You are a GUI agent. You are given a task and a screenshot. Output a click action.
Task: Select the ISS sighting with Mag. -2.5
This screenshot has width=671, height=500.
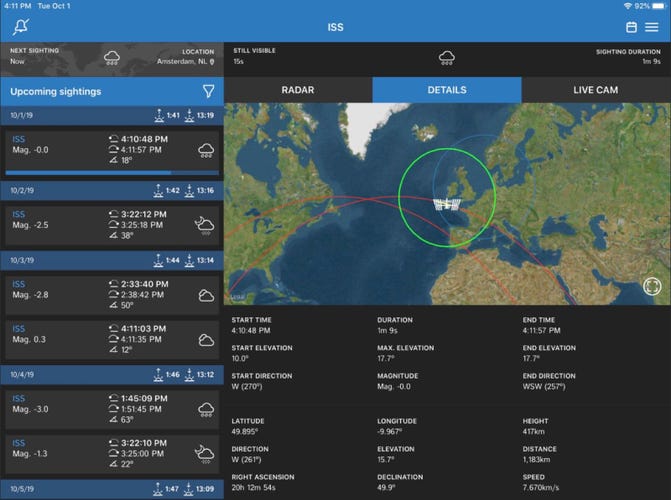(112, 225)
